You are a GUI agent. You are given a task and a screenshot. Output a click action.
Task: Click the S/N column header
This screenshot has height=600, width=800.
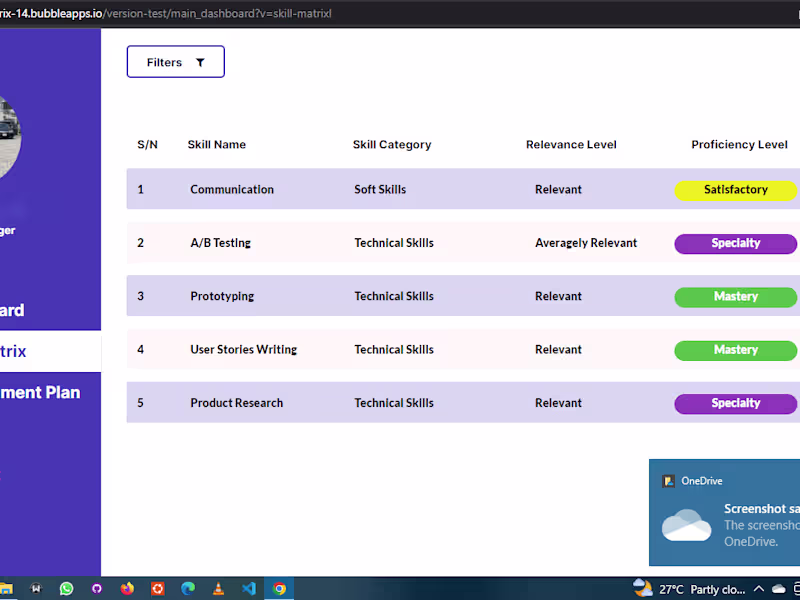click(147, 144)
